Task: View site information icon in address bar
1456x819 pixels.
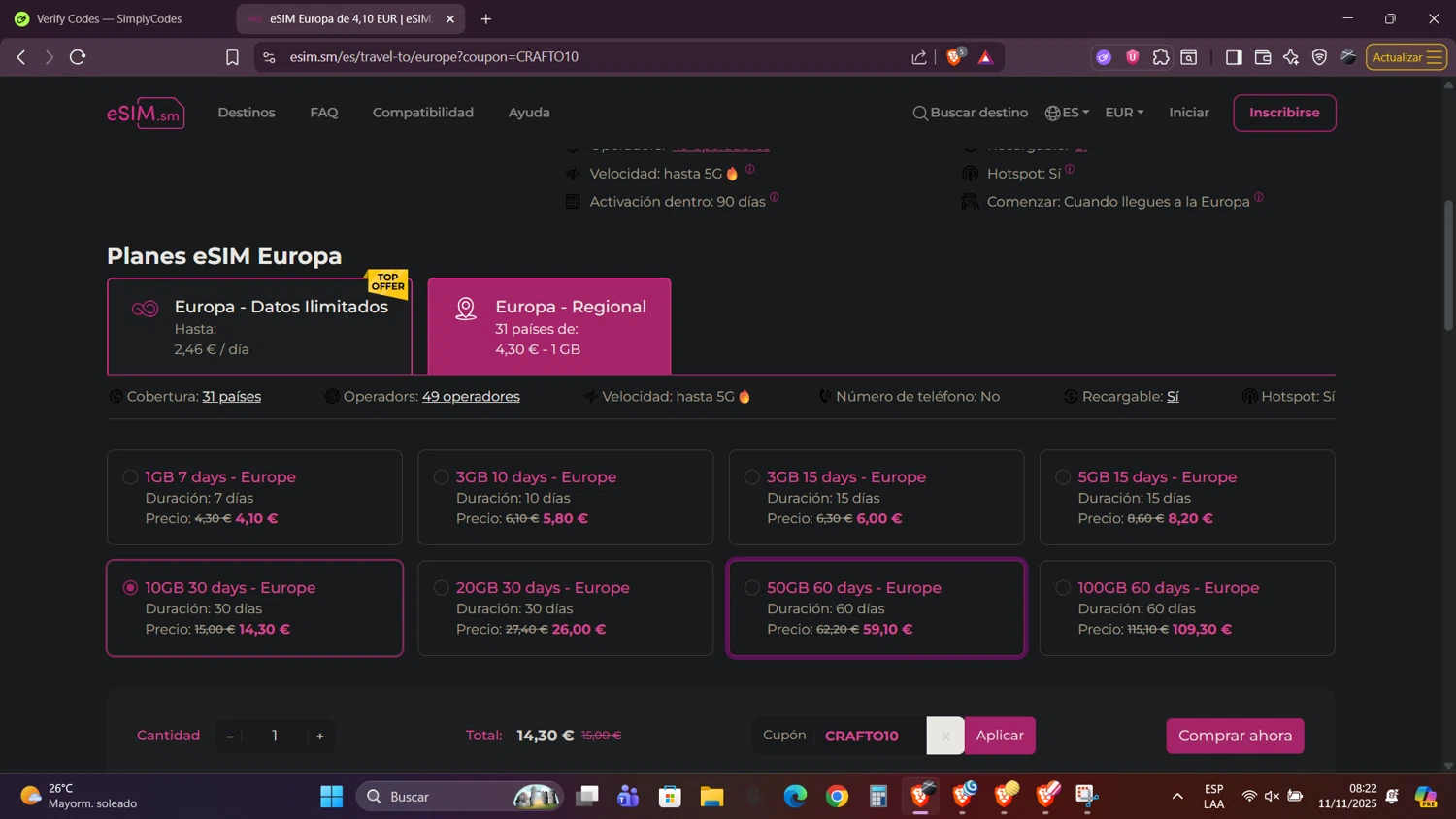Action: point(270,57)
